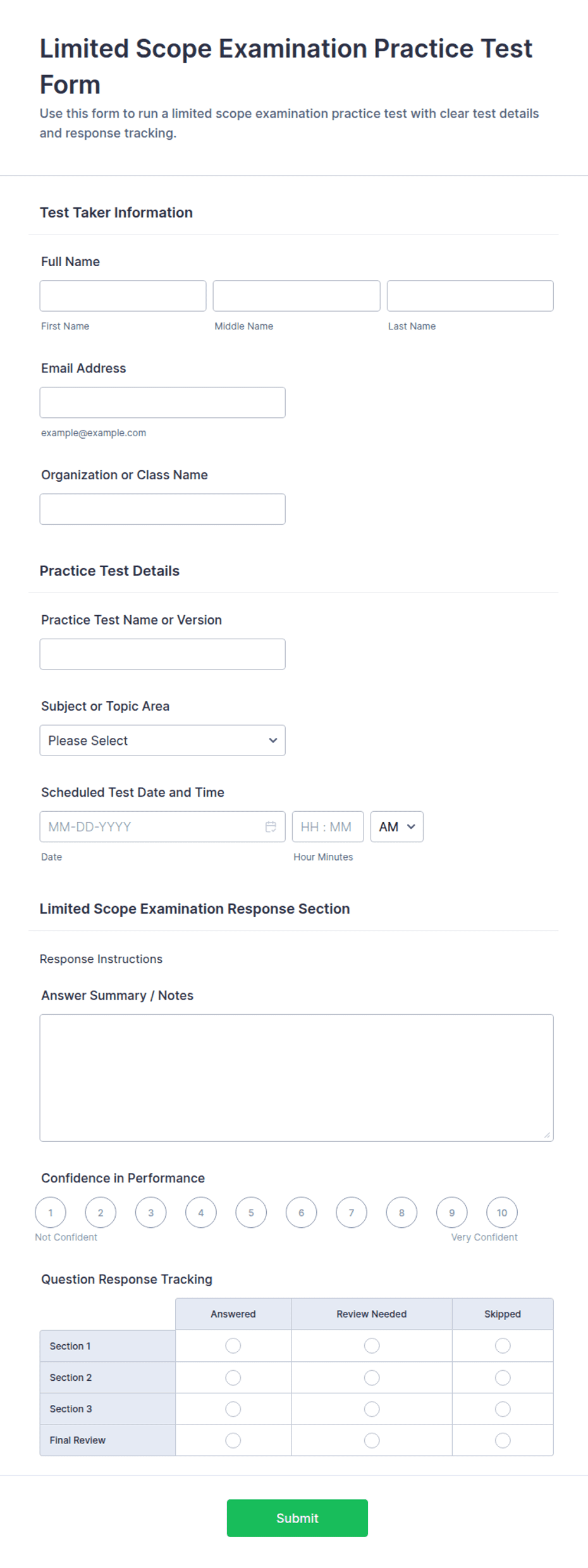Image resolution: width=588 pixels, height=1568 pixels.
Task: Mark Section 2 as Review Needed
Action: (x=372, y=1377)
